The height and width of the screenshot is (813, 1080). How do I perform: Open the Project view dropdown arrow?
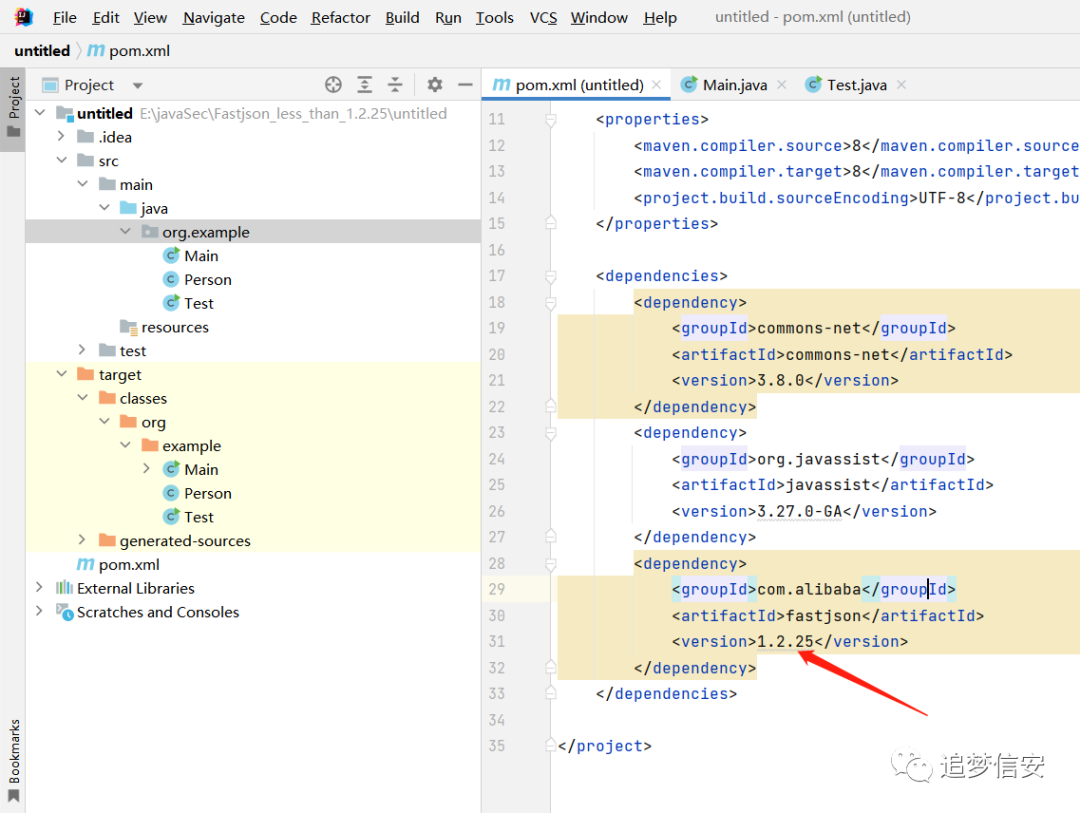(138, 85)
